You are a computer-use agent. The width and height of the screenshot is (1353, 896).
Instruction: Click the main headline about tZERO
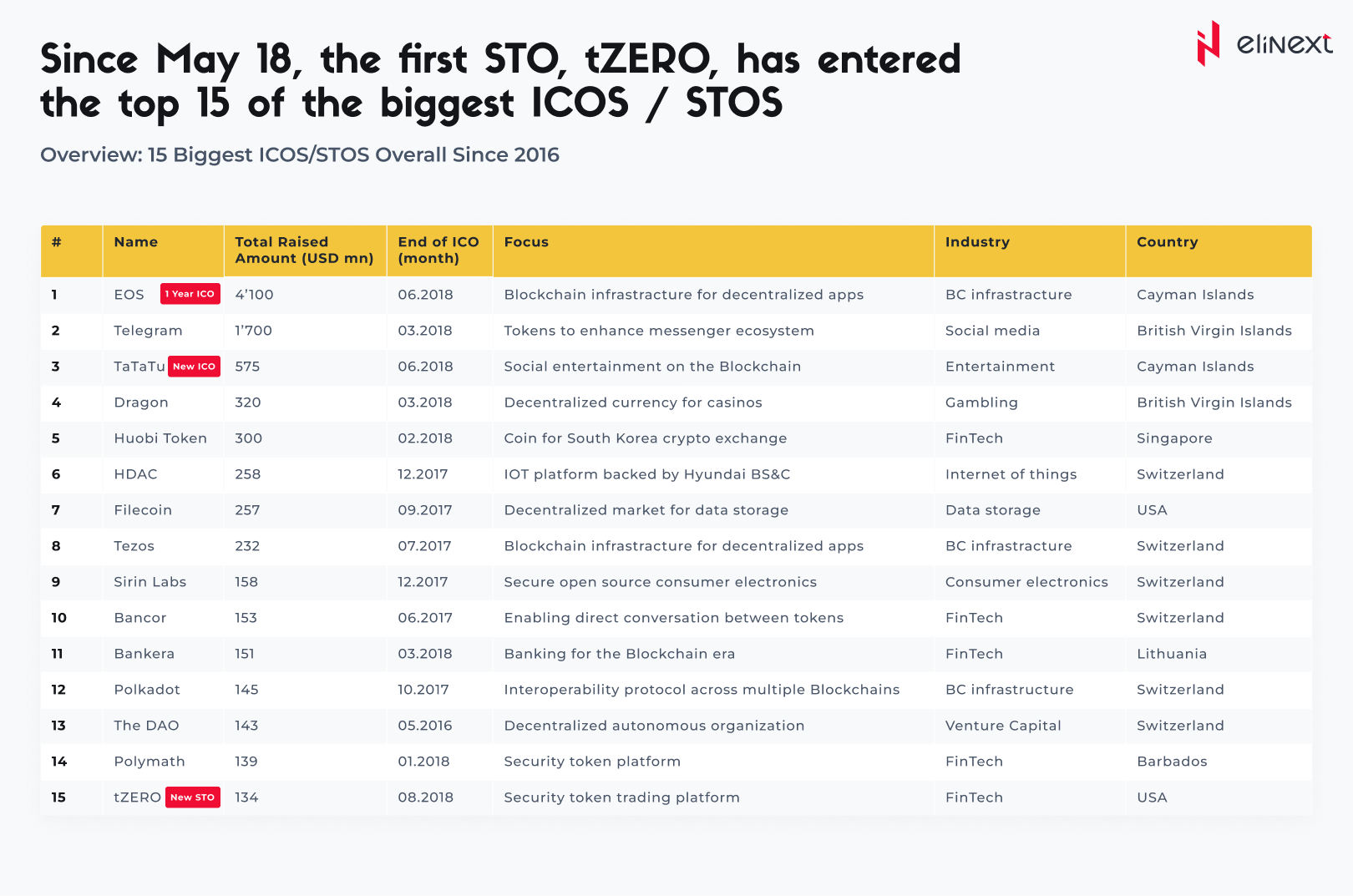point(500,82)
